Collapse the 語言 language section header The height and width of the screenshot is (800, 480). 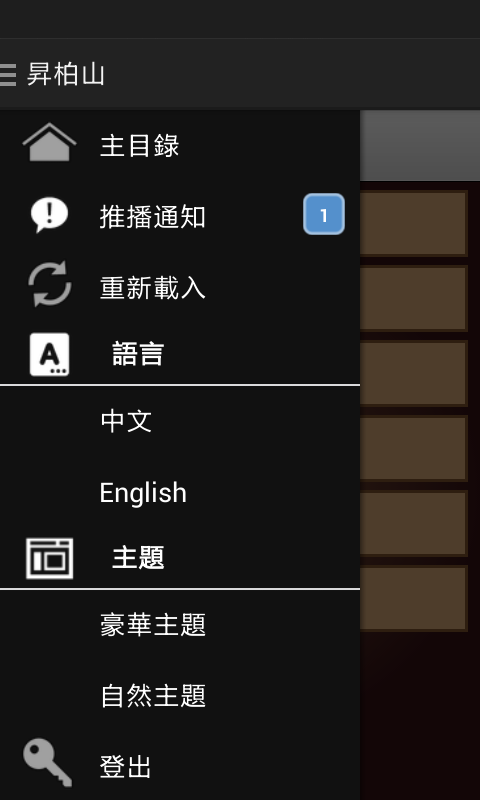click(180, 354)
